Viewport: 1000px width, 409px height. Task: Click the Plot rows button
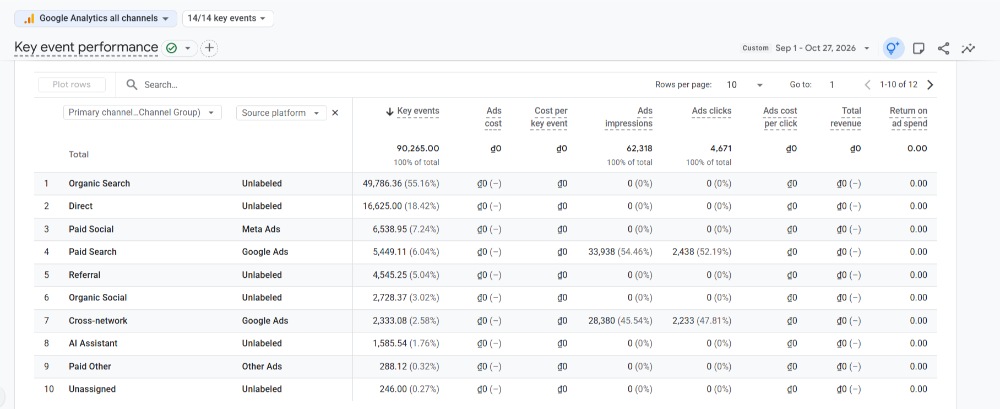(x=71, y=85)
